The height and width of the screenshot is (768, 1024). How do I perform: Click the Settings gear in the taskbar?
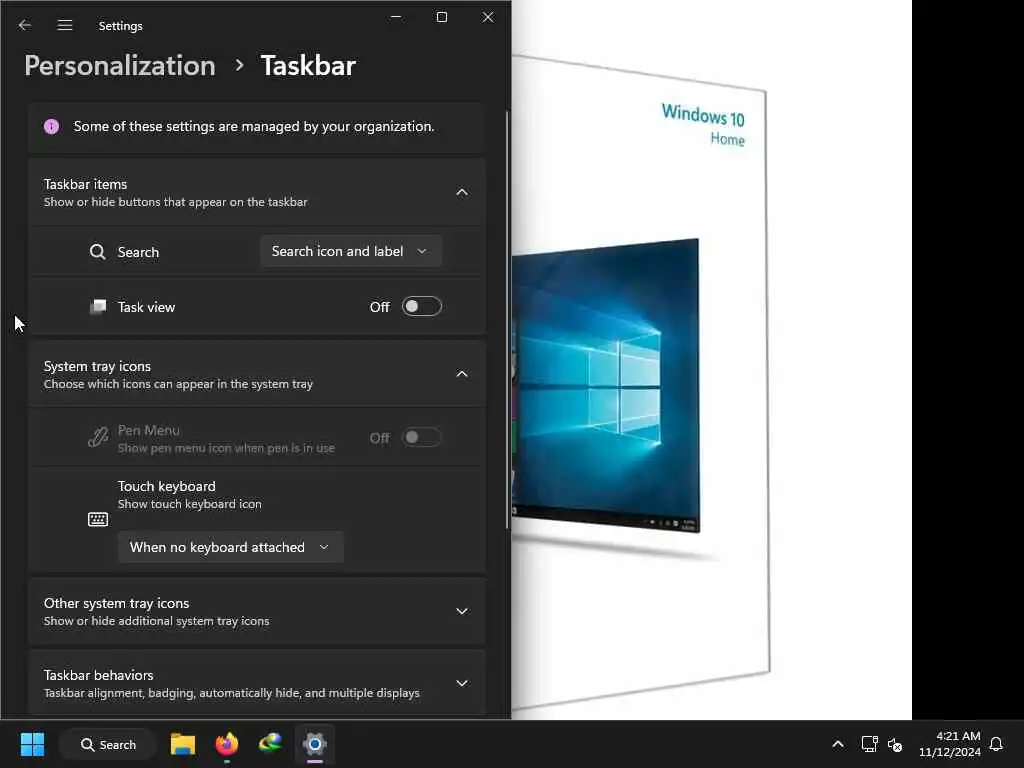[x=314, y=744]
